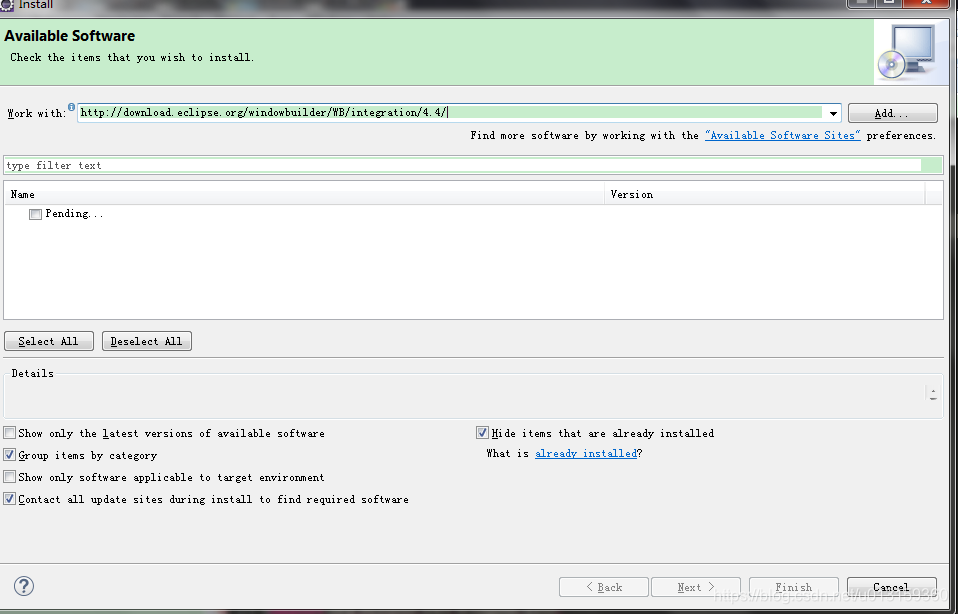Screen dimensions: 958x614
Task: Open the already installed link
Action: click(586, 453)
